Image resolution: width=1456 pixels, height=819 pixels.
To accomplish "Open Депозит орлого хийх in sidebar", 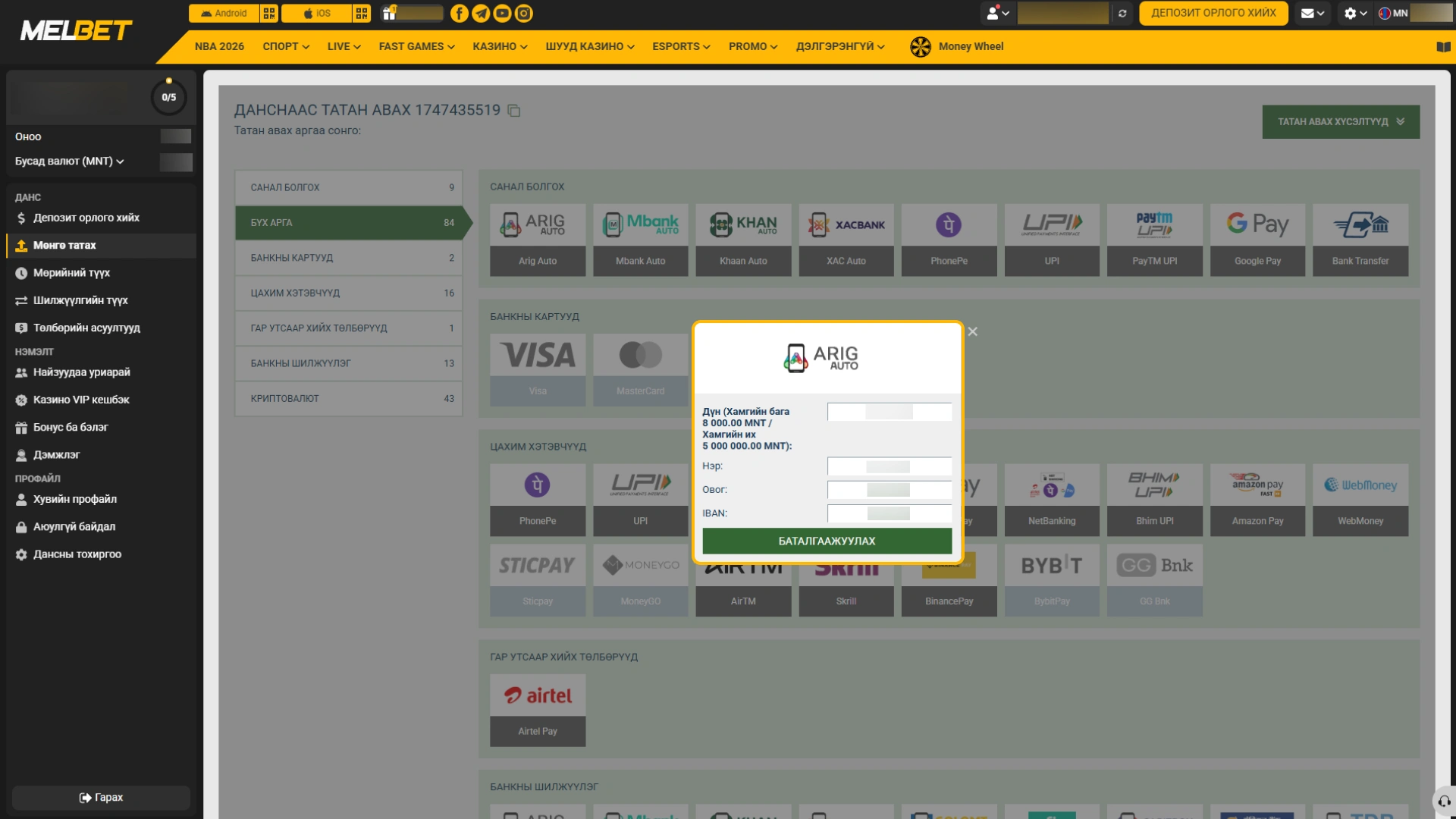I will click(x=101, y=218).
